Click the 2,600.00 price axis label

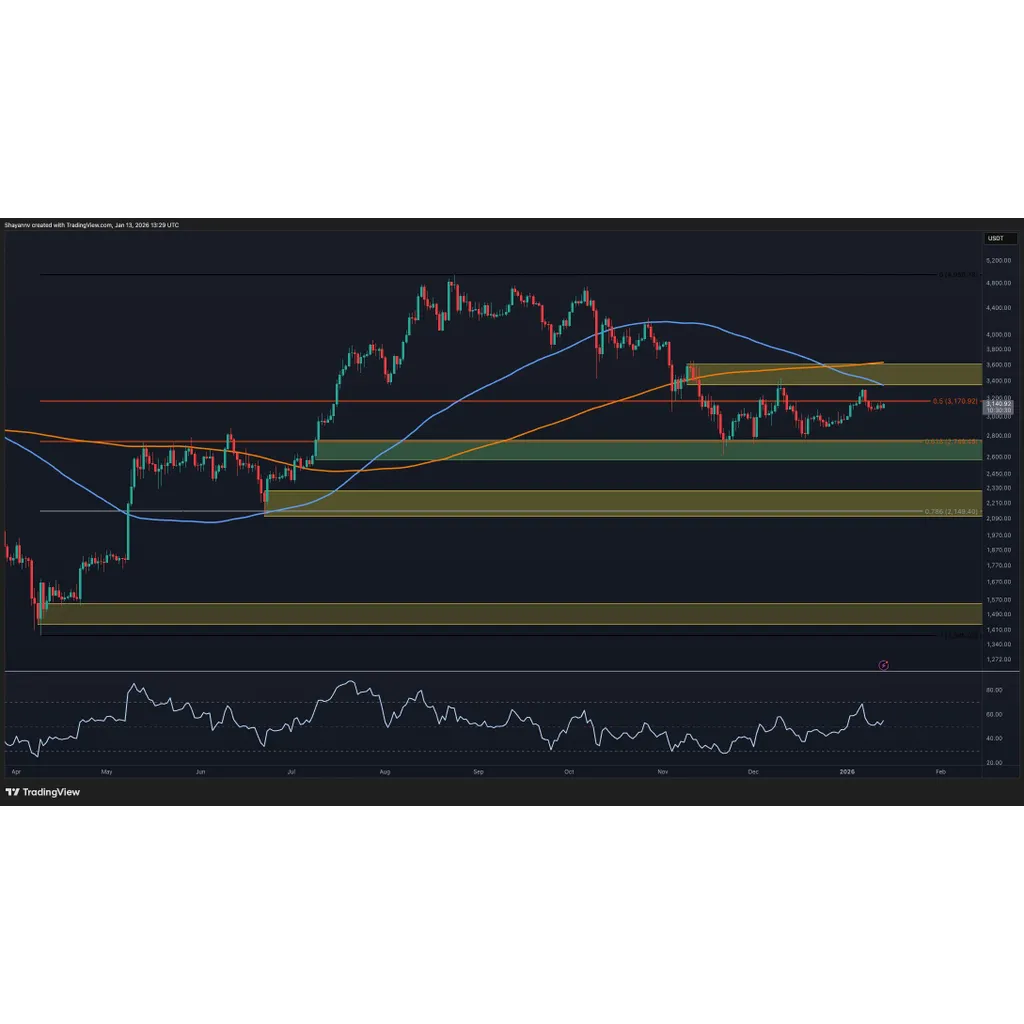tap(999, 457)
